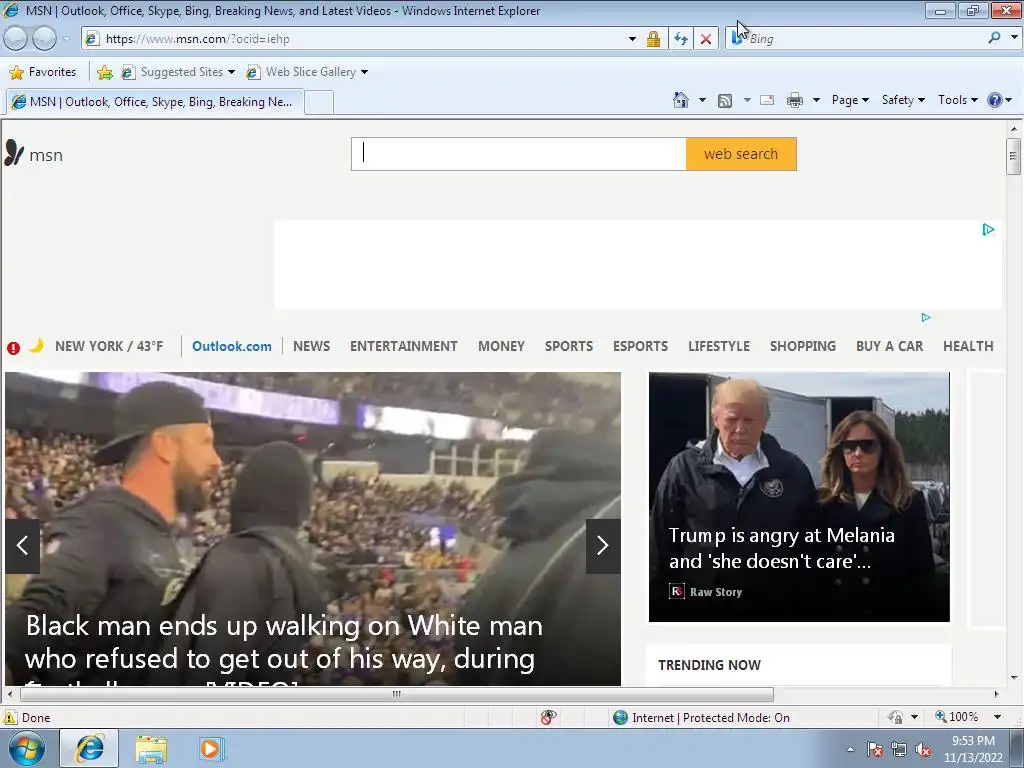
Task: Click the Internet Explorer taskbar icon
Action: (89, 748)
